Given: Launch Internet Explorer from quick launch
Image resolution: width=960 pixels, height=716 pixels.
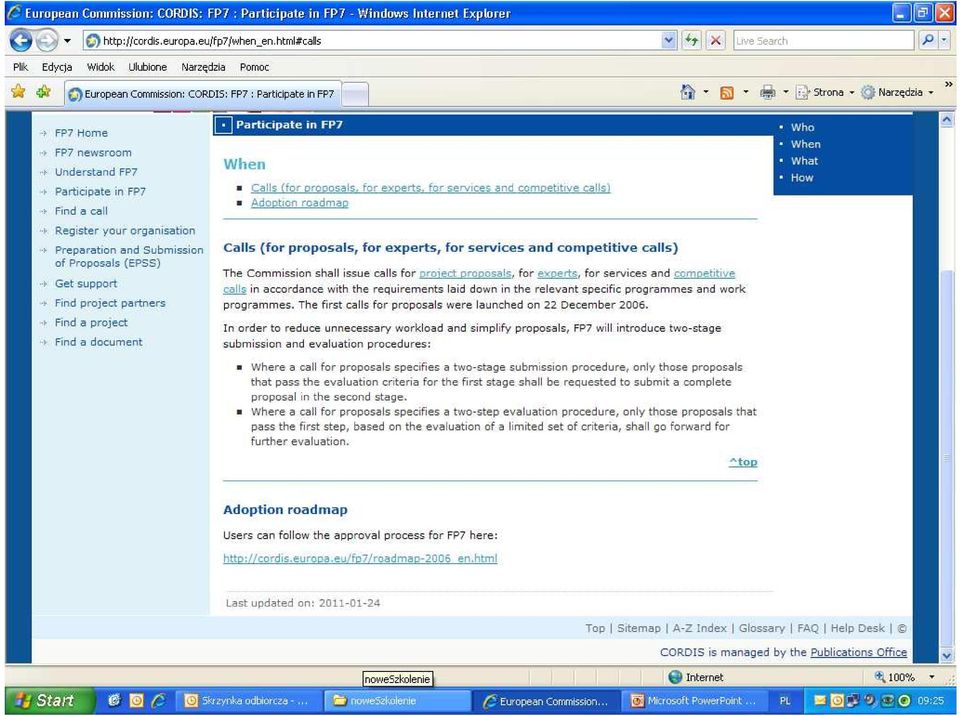Looking at the screenshot, I should pos(159,701).
